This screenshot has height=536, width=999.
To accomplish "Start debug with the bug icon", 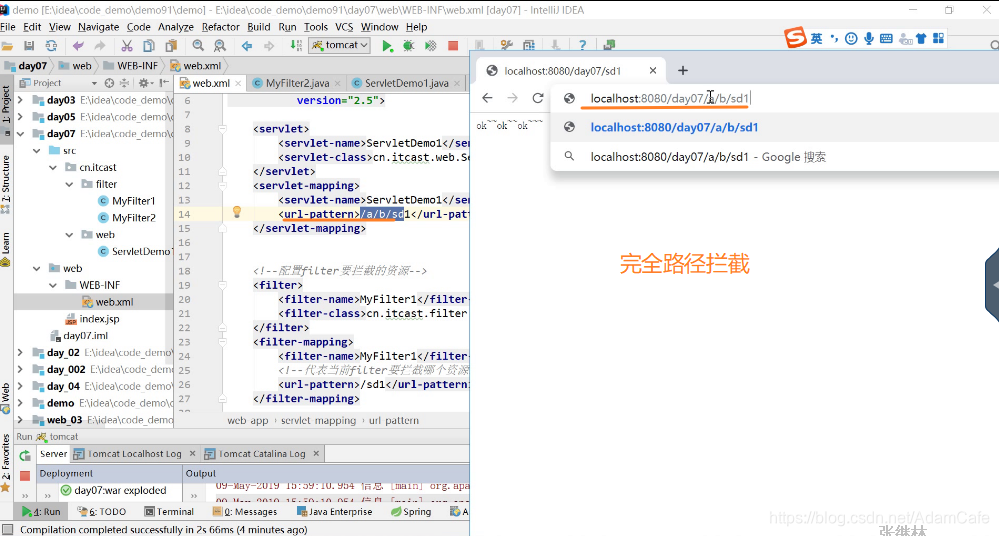I will (408, 46).
